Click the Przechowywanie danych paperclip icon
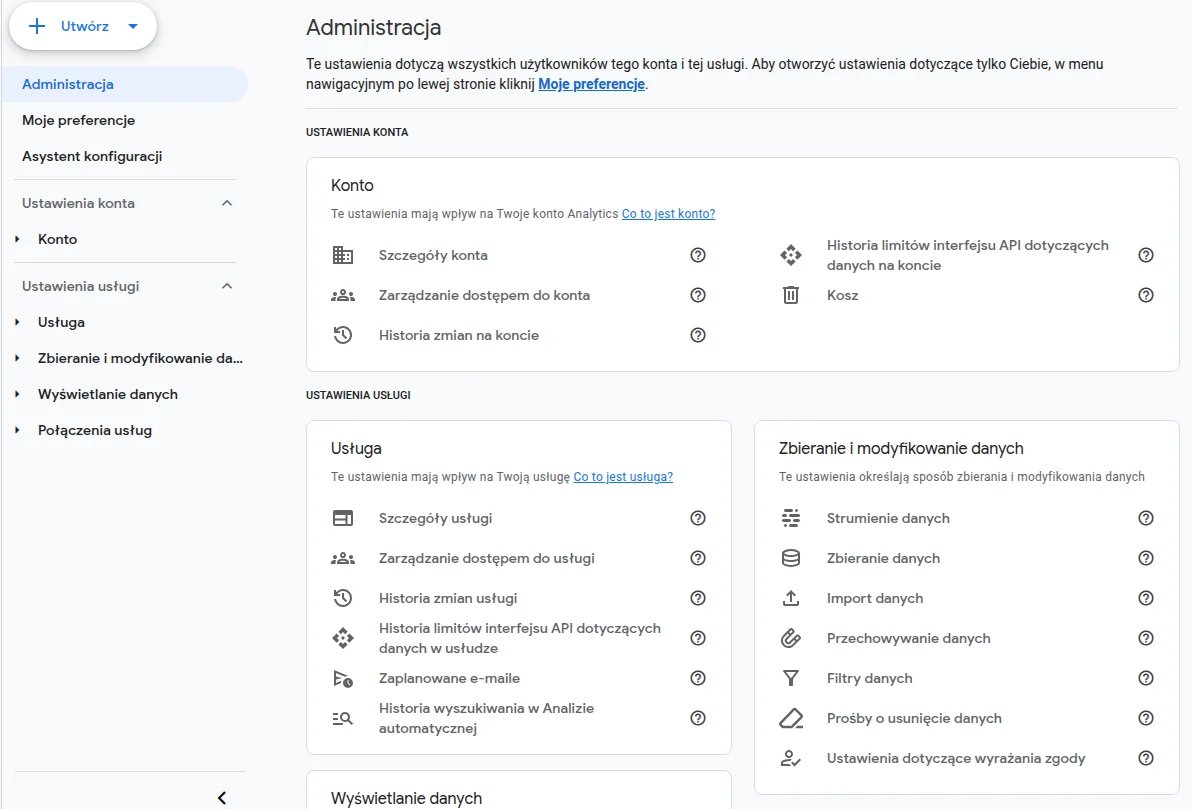The width and height of the screenshot is (1192, 809). coord(791,638)
